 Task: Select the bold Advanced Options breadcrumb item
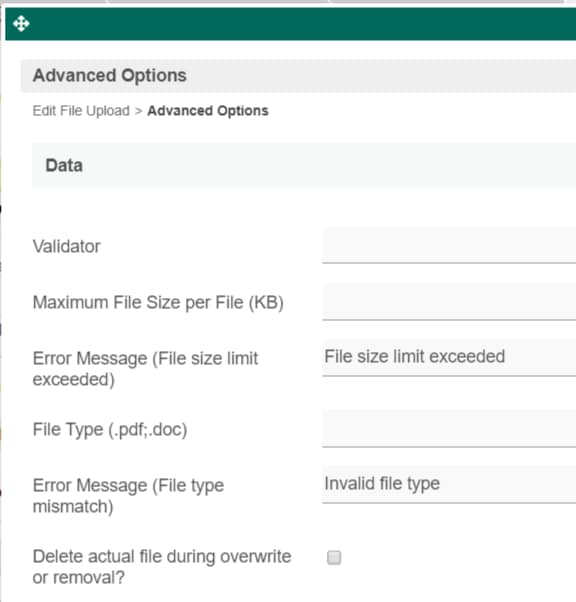pyautogui.click(x=208, y=111)
